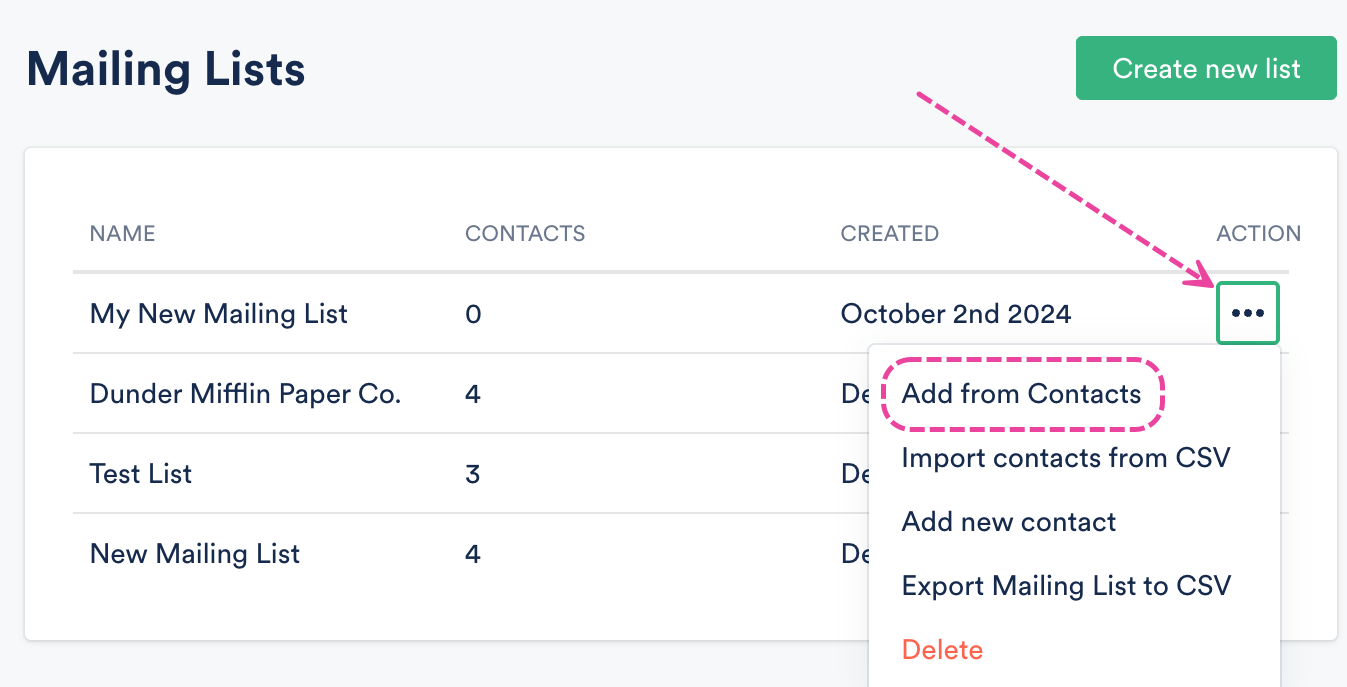Choose Export Mailing List to CSV
This screenshot has width=1347, height=687.
(1065, 586)
